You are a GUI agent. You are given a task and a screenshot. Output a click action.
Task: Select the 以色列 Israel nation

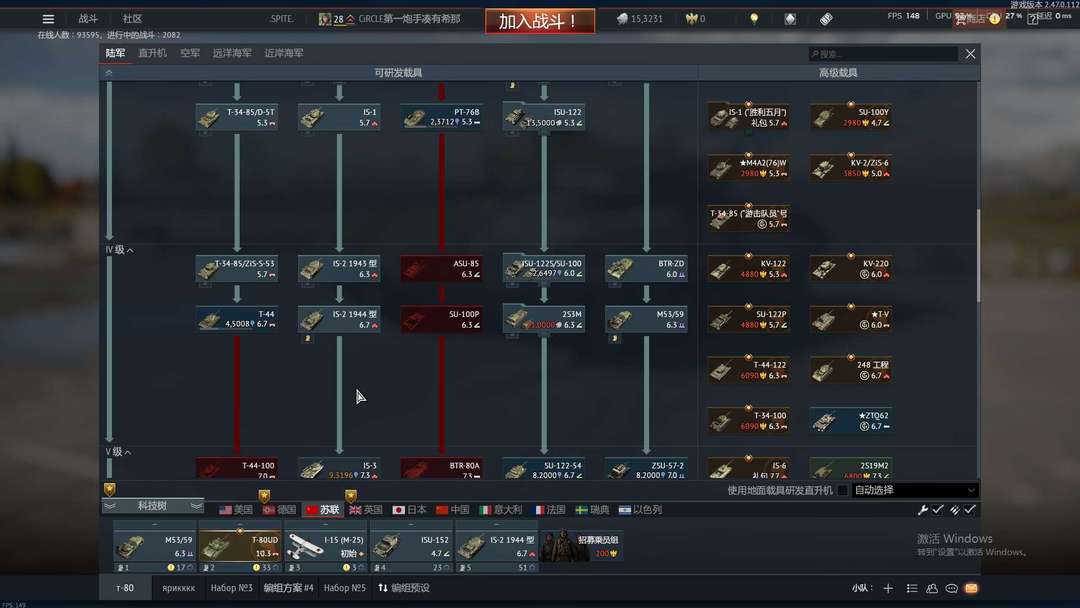pos(641,510)
